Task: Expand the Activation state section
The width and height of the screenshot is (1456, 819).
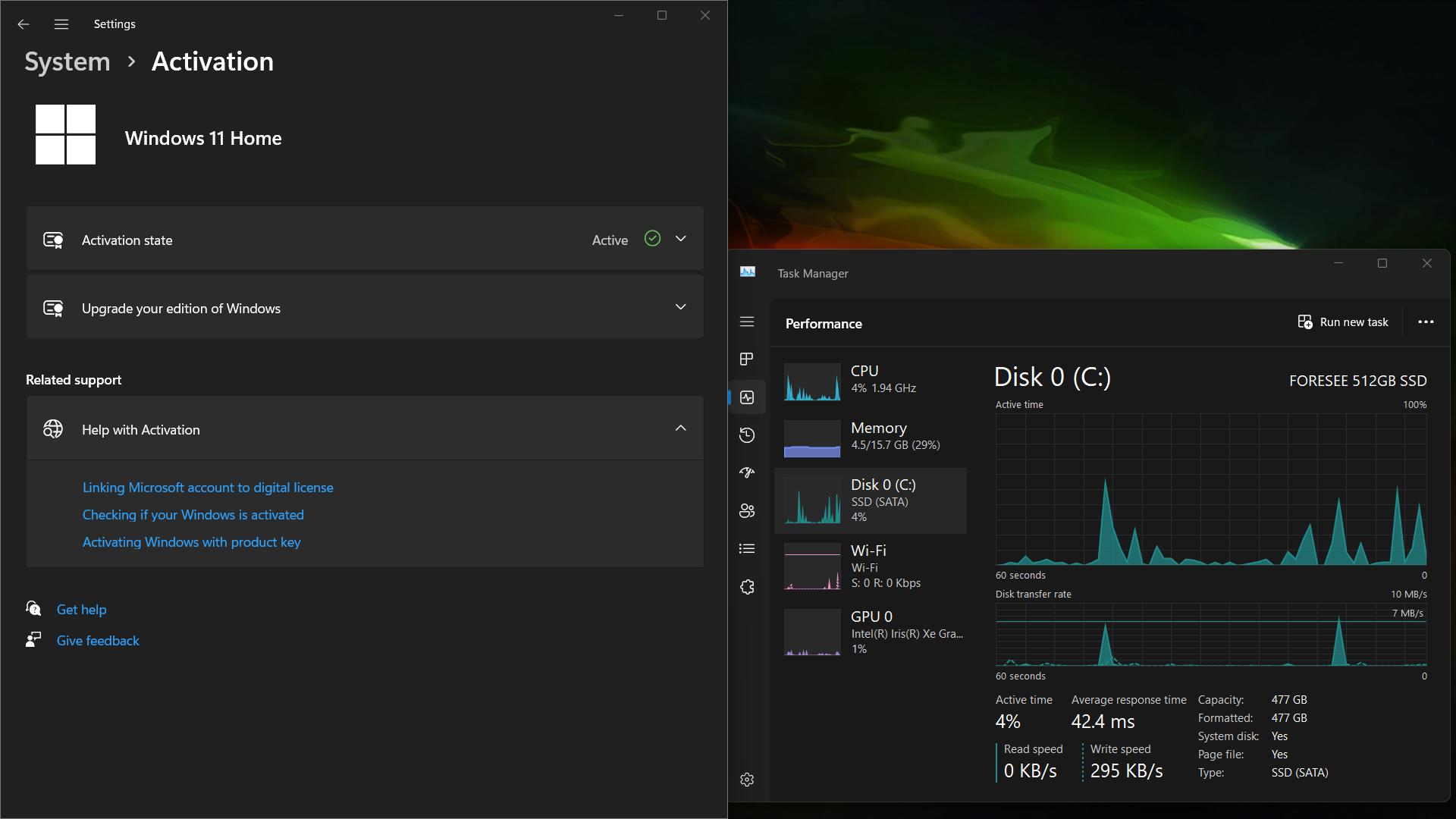Action: click(681, 239)
